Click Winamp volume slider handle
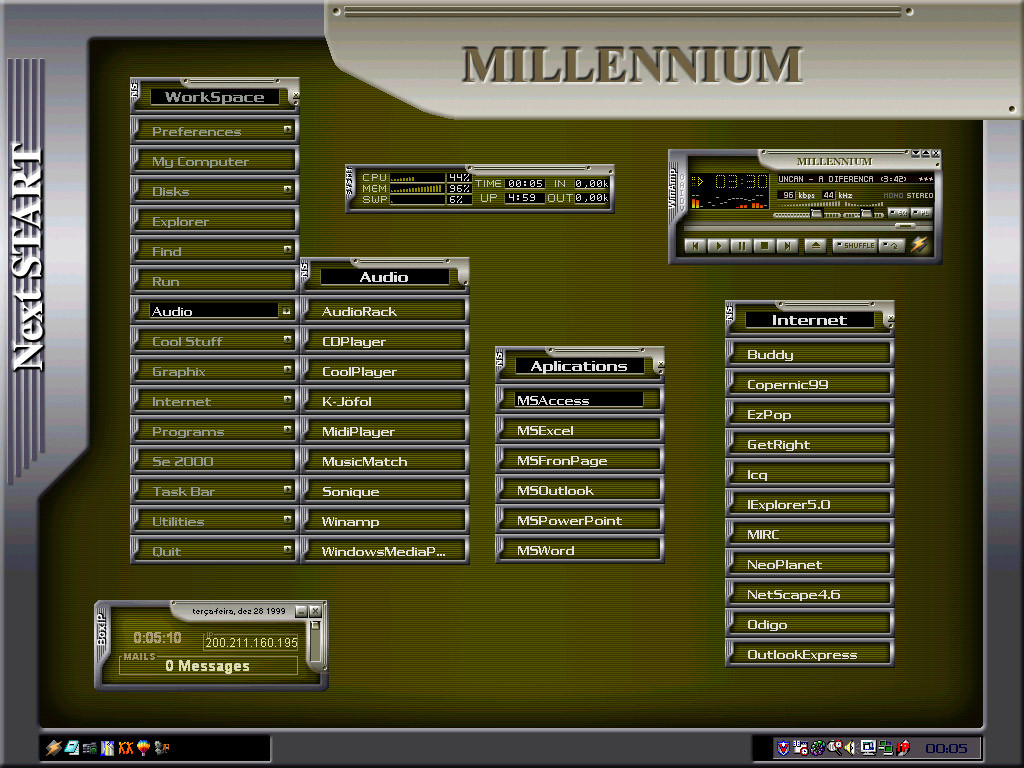1024x768 pixels. [x=816, y=214]
